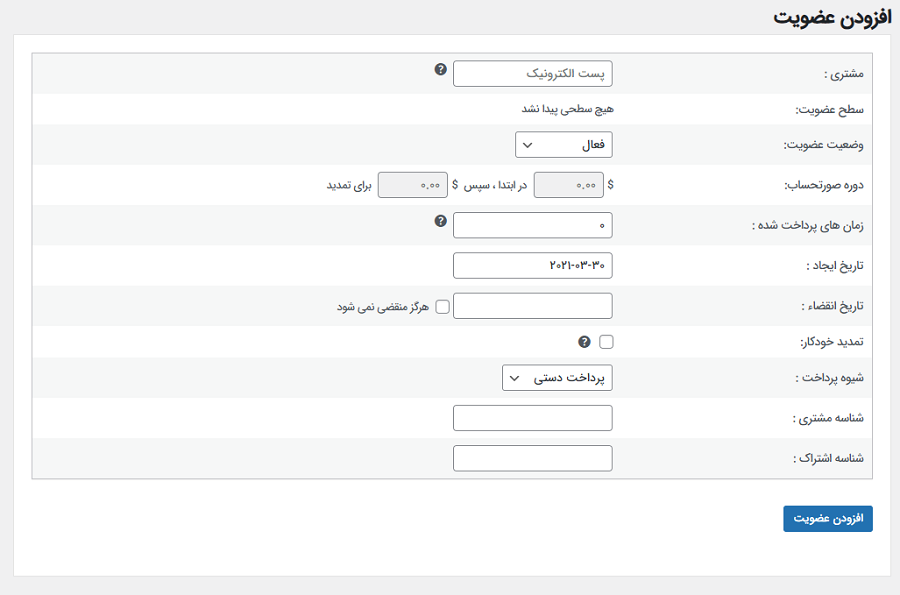This screenshot has height=595, width=900.
Task: Expand the payment method dropdown (پرداخت دستی)
Action: point(557,377)
